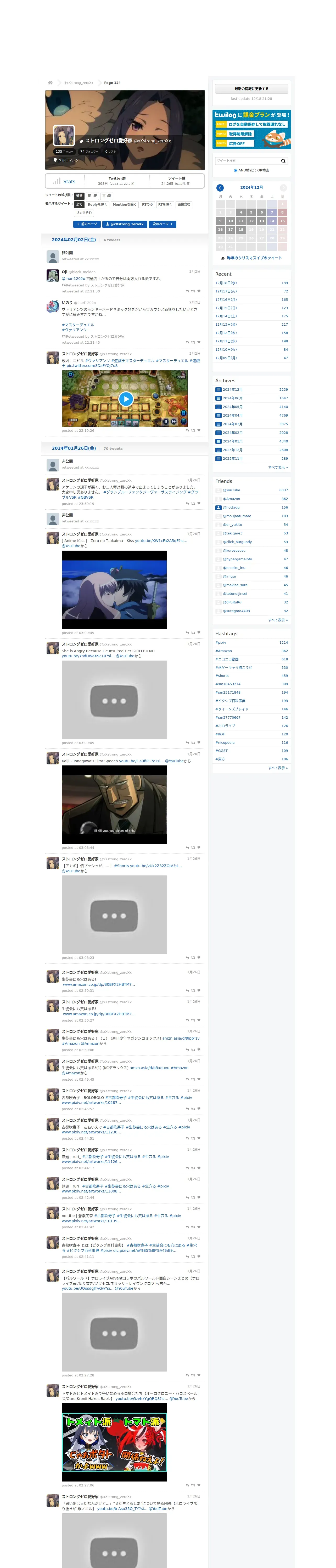The width and height of the screenshot is (336, 1568).
Task: Open 昨年のクリスマスイブのツイート link
Action: pos(254,258)
